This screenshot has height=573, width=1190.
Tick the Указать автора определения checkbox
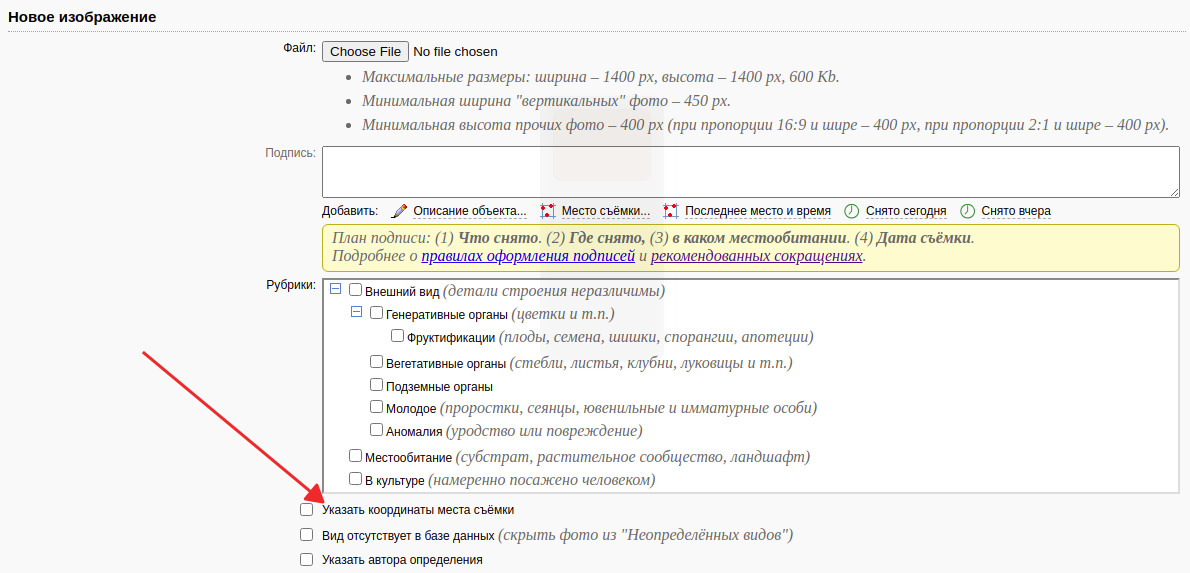307,560
